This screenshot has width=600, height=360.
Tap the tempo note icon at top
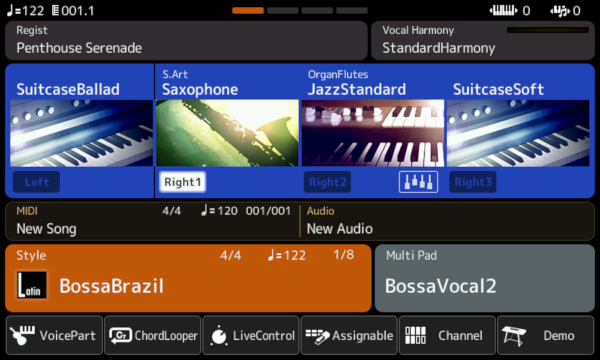(10, 10)
